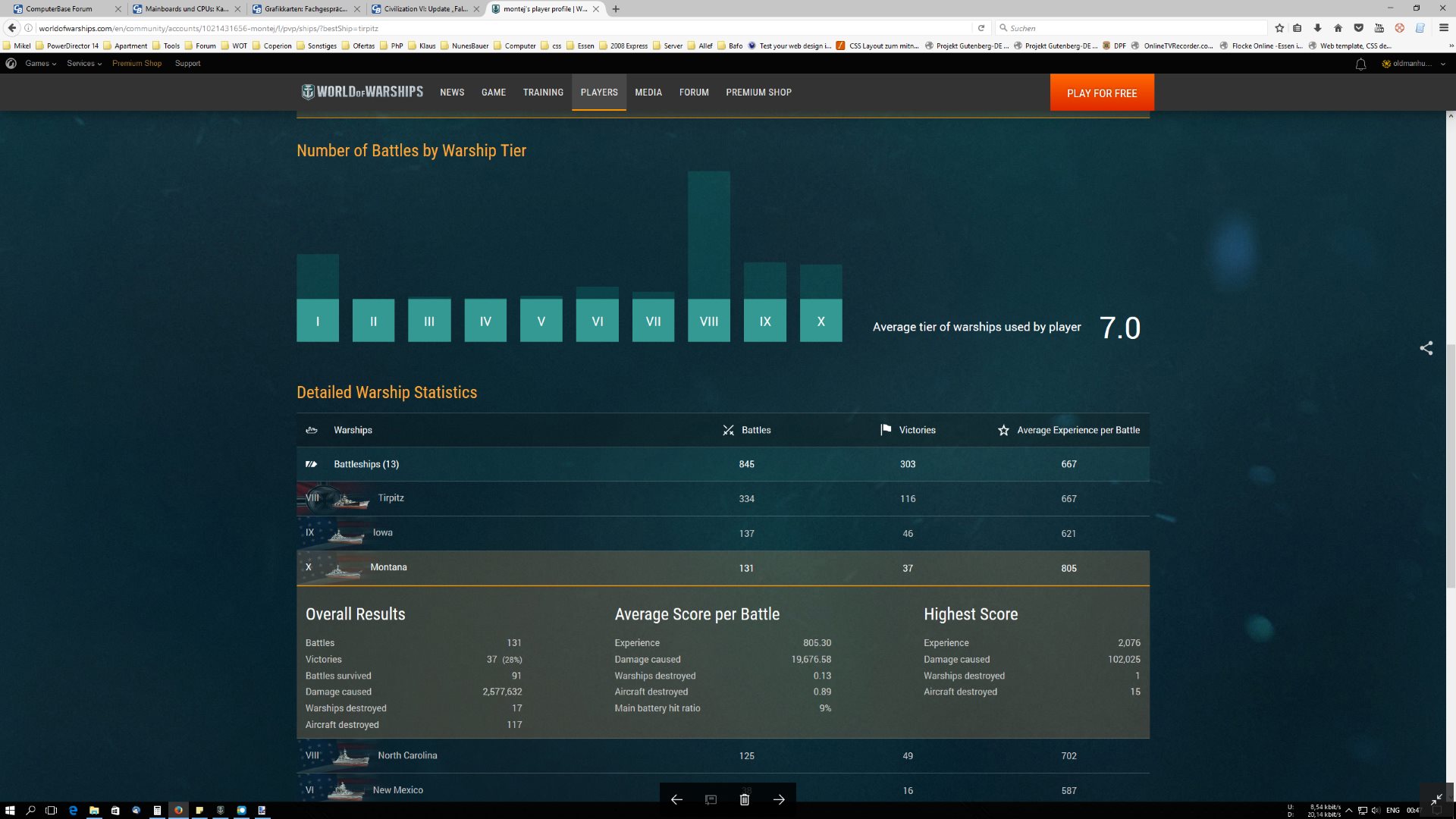Open the Games dropdown menu
The width and height of the screenshot is (1456, 819).
click(x=41, y=64)
